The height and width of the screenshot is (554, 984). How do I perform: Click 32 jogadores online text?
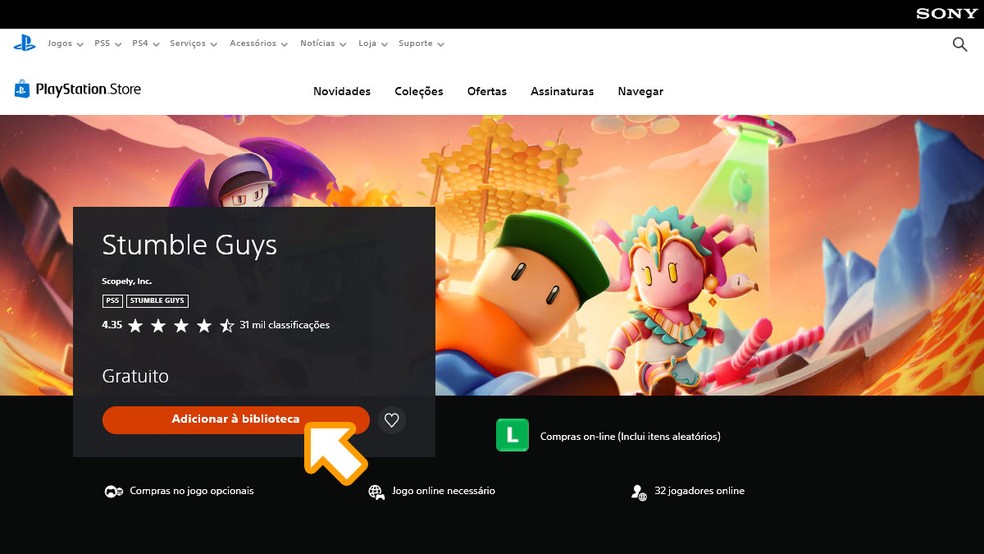pyautogui.click(x=700, y=491)
